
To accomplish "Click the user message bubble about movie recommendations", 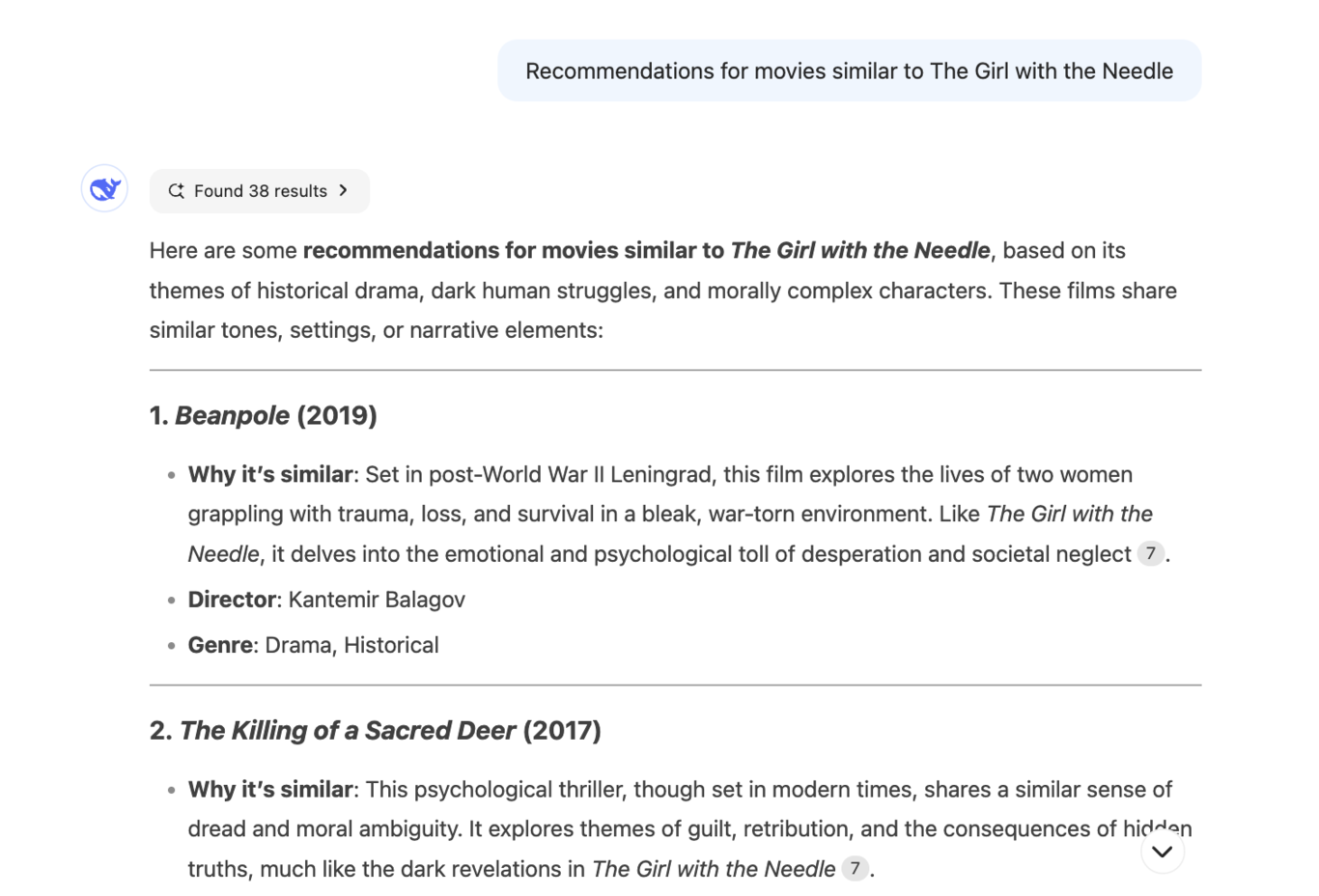I will [849, 70].
